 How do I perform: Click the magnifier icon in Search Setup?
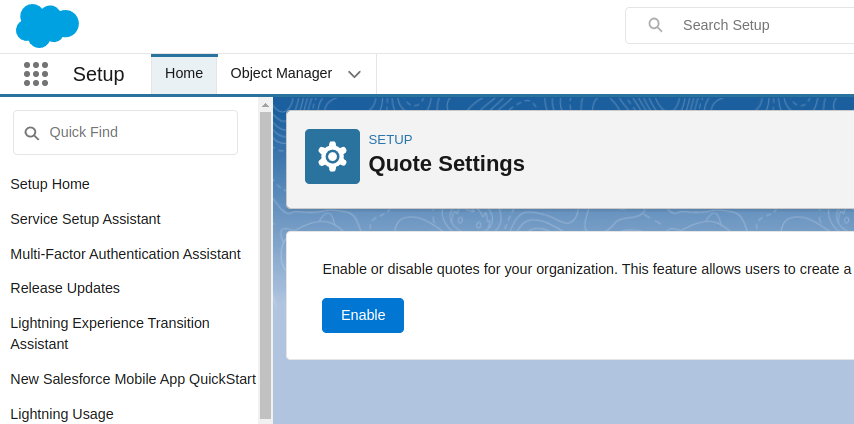pos(655,25)
